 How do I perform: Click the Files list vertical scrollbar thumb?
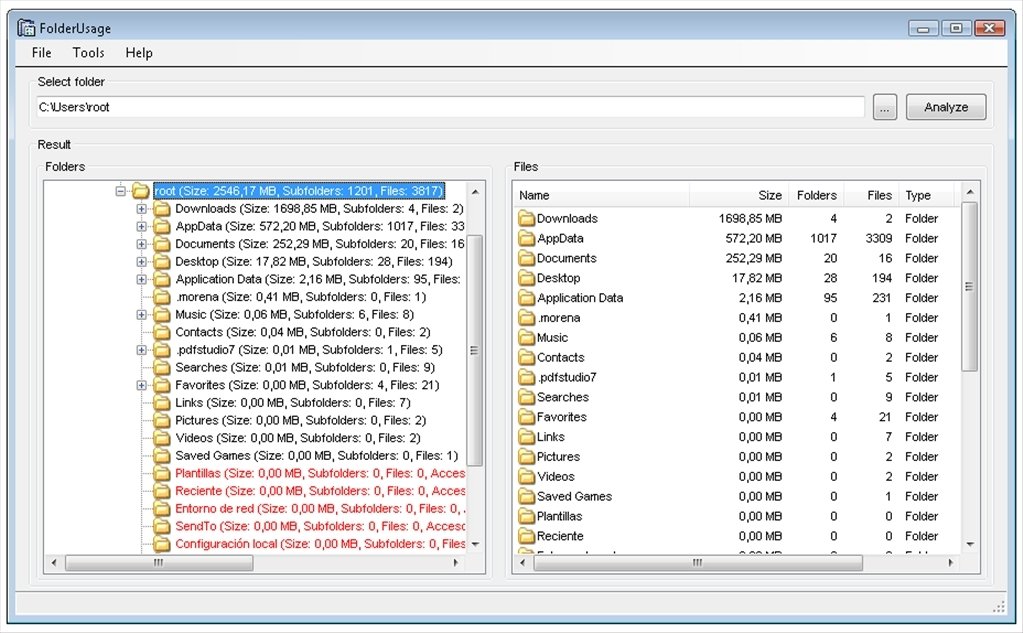(x=970, y=286)
